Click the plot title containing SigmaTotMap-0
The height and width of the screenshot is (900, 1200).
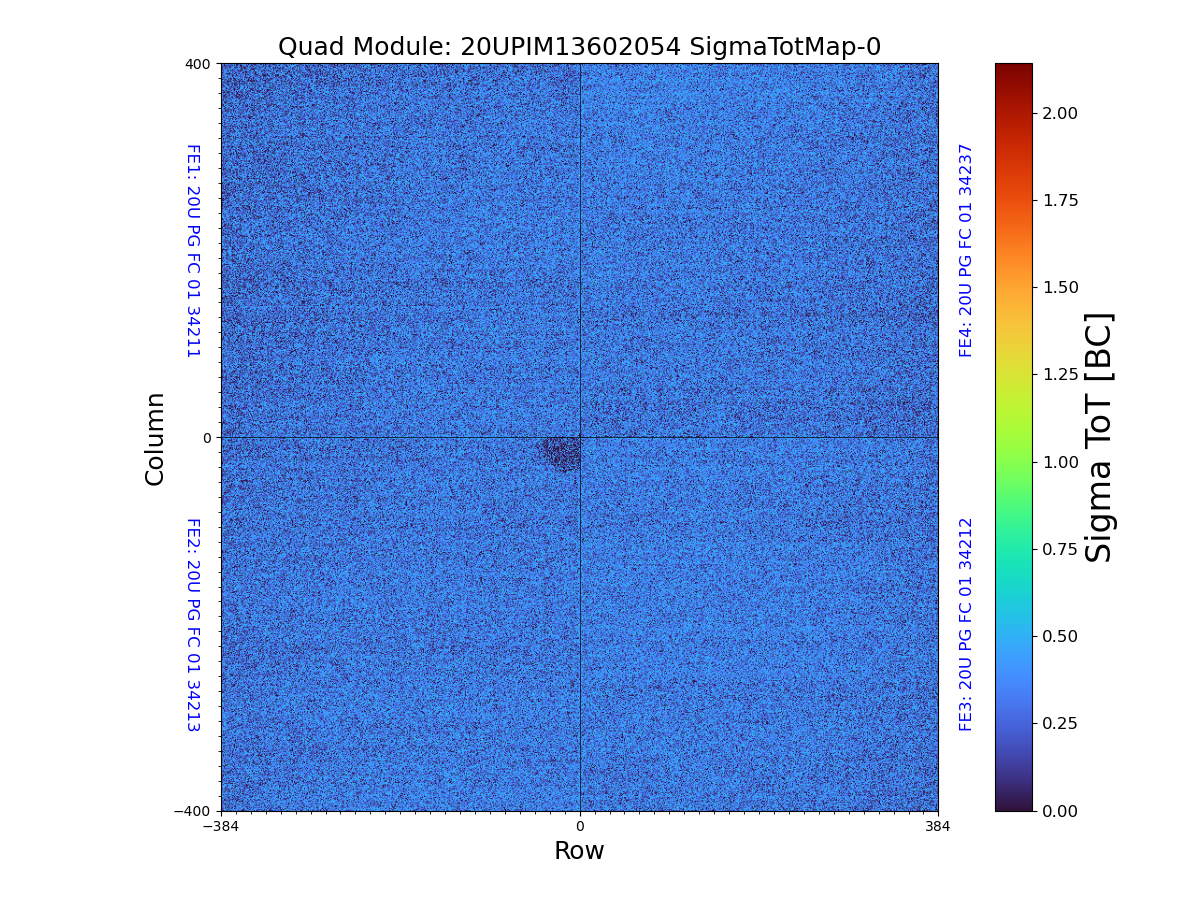click(x=579, y=47)
